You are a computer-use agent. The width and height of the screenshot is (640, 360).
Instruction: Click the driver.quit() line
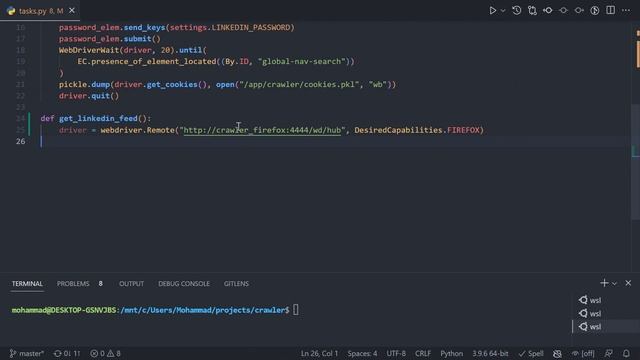[x=89, y=96]
